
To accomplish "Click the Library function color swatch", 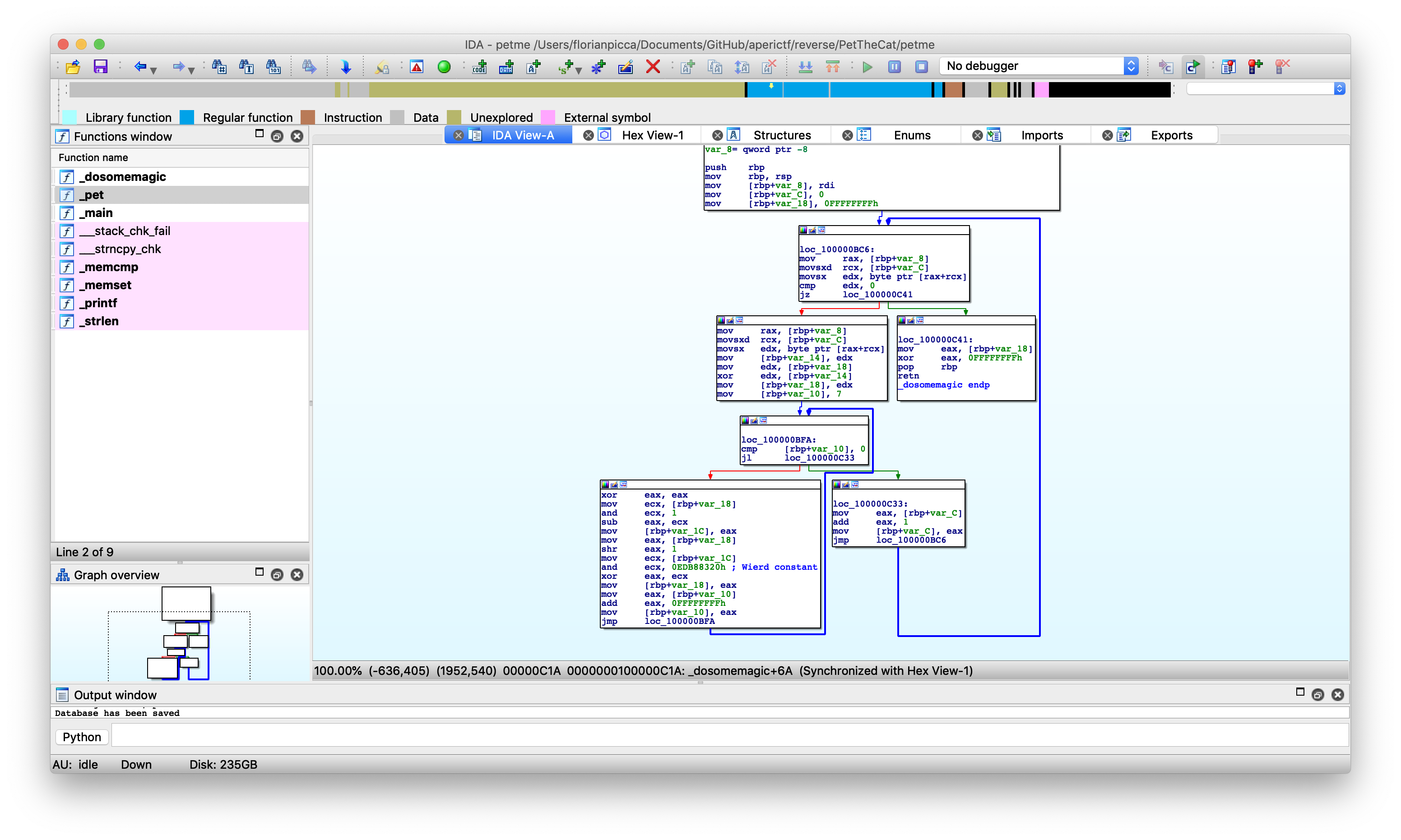I will (69, 117).
